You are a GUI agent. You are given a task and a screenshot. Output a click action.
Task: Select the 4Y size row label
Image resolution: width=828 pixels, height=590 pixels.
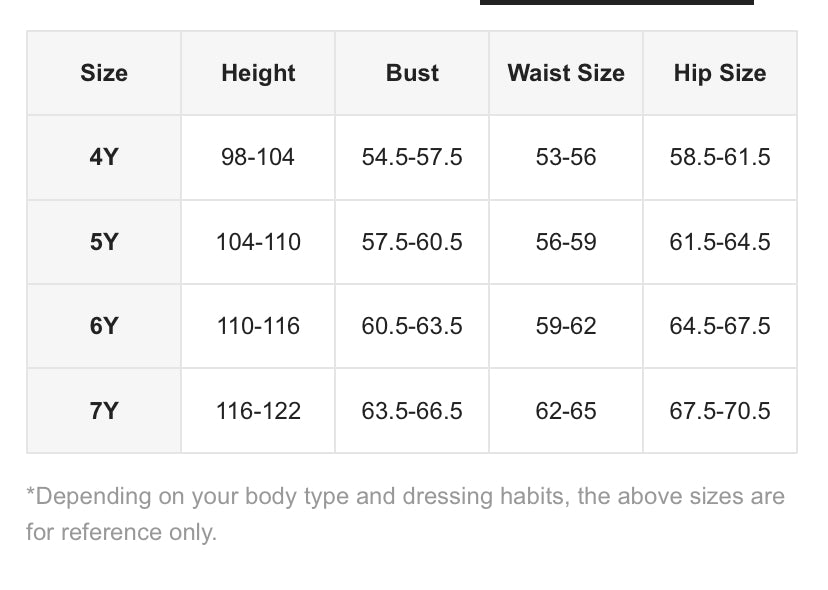[104, 157]
